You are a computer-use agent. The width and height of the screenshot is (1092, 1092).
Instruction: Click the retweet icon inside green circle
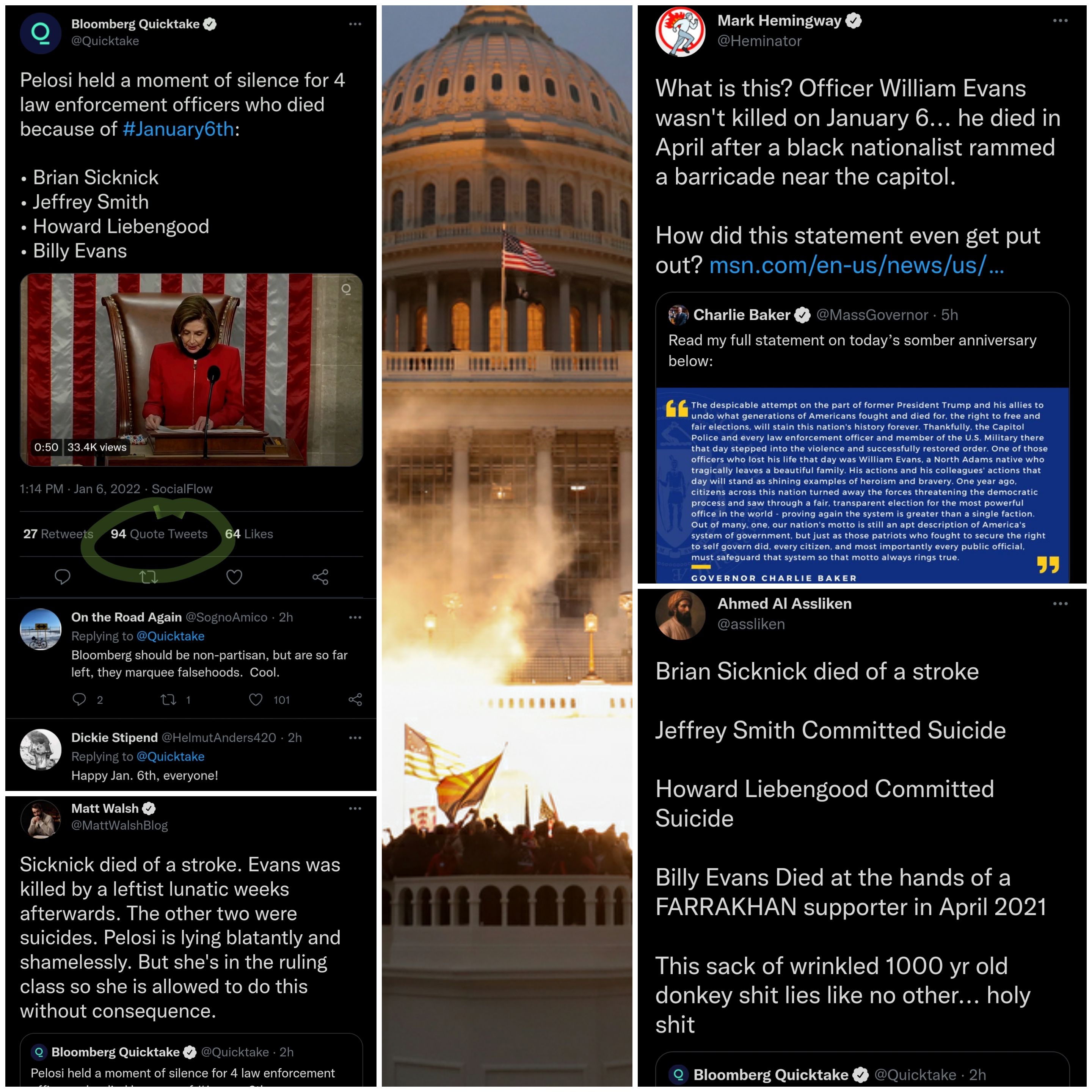click(x=149, y=576)
